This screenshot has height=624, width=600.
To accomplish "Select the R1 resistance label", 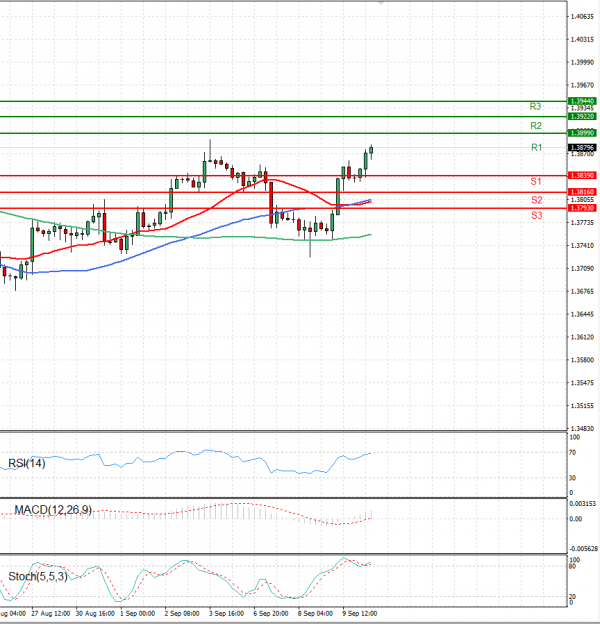I will (537, 147).
